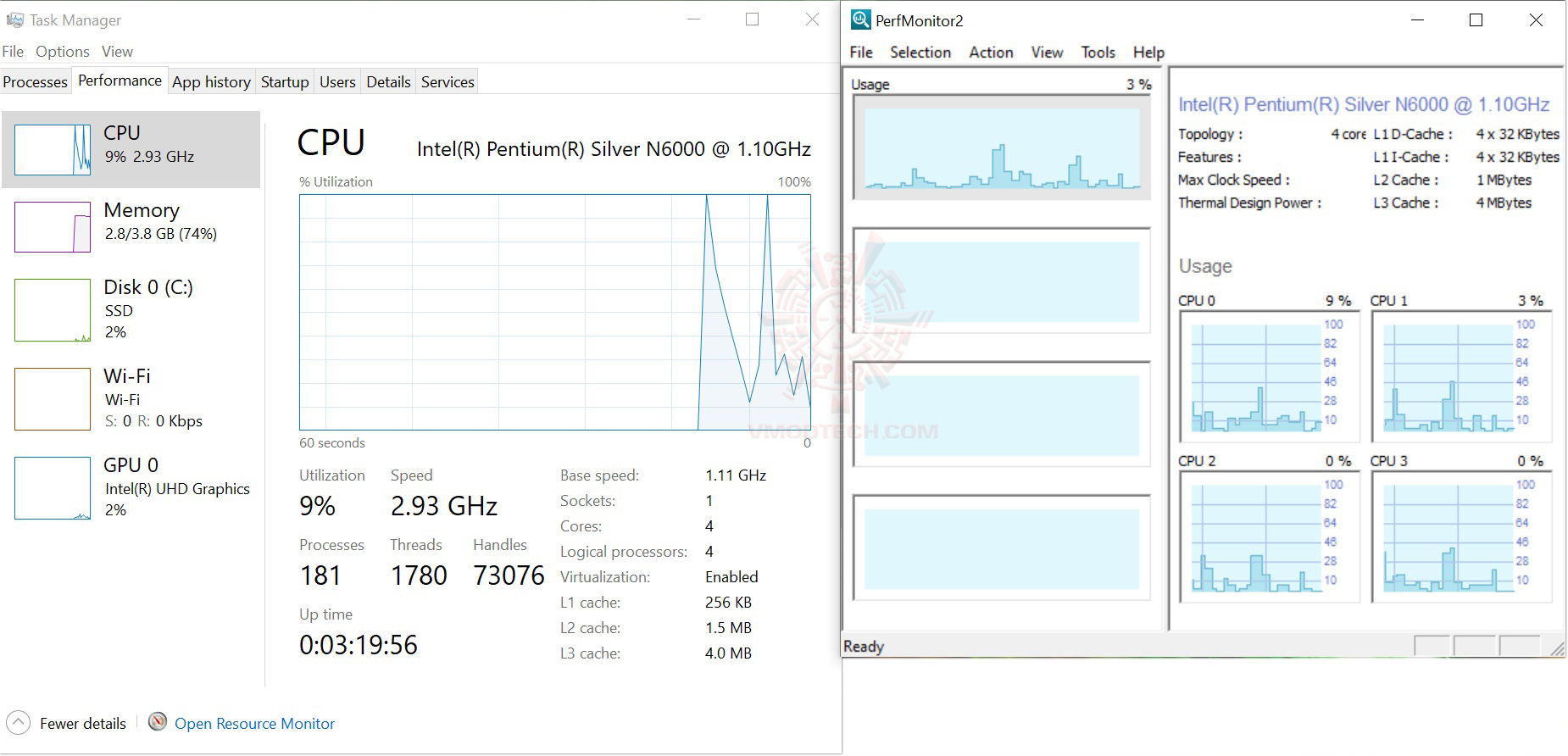Switch to the Users tab
The width and height of the screenshot is (1568, 756).
pyautogui.click(x=337, y=81)
